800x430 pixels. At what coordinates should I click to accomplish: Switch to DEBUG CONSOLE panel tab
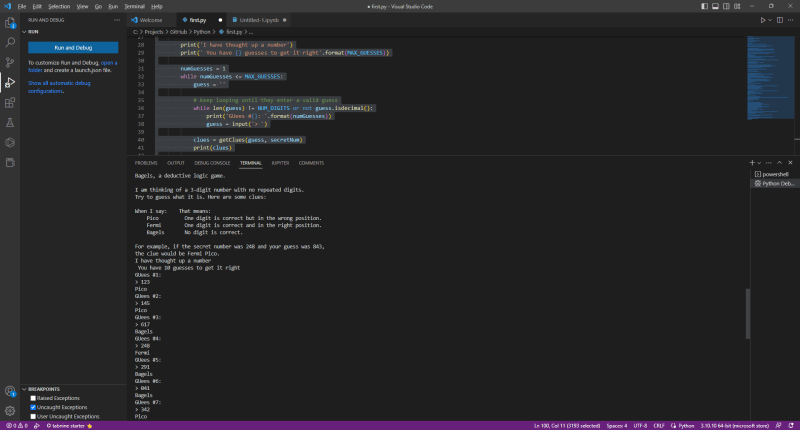212,163
